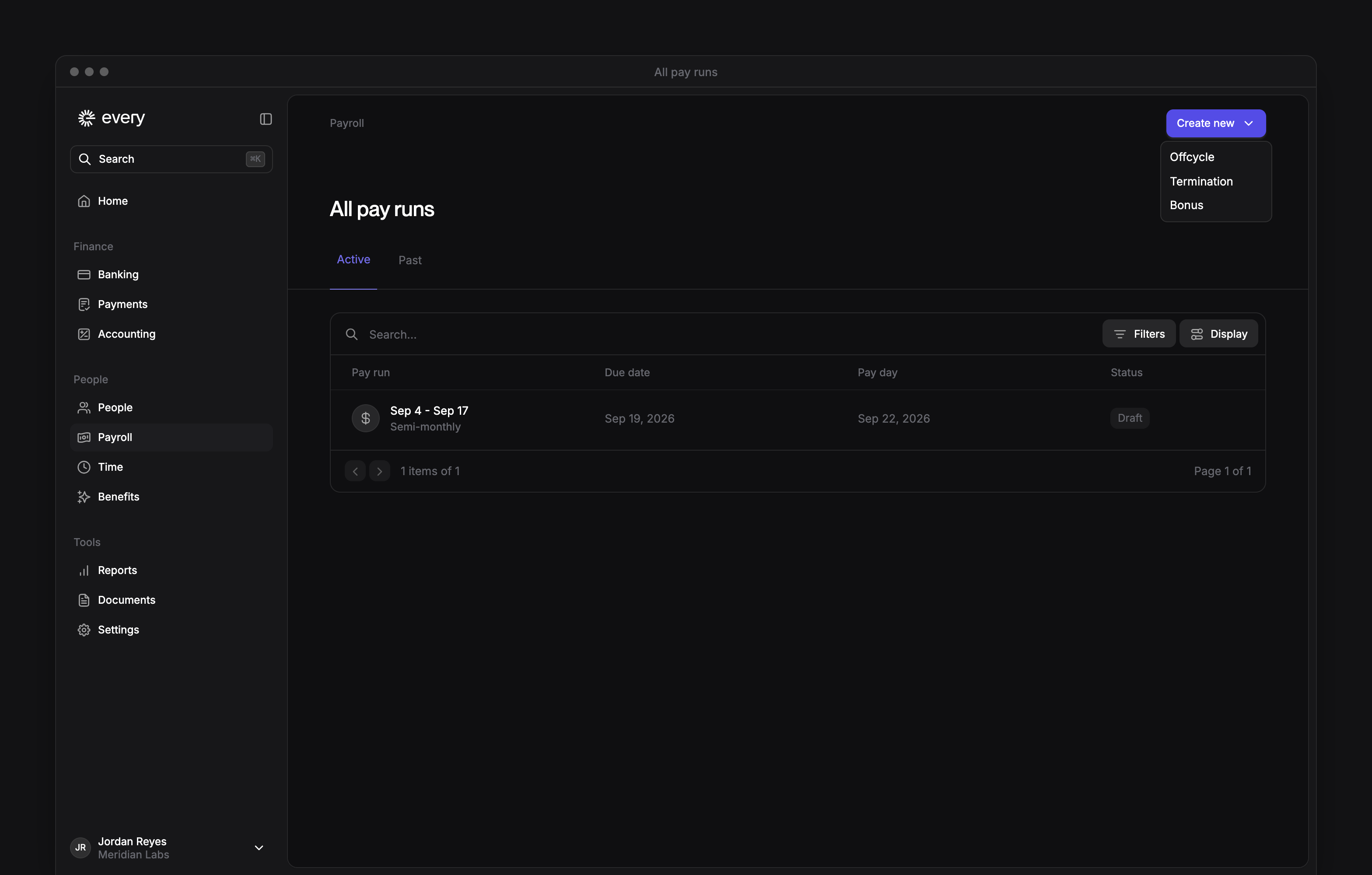The image size is (1372, 875).
Task: Click the Sep 19, 2026 due date
Action: tap(639, 418)
